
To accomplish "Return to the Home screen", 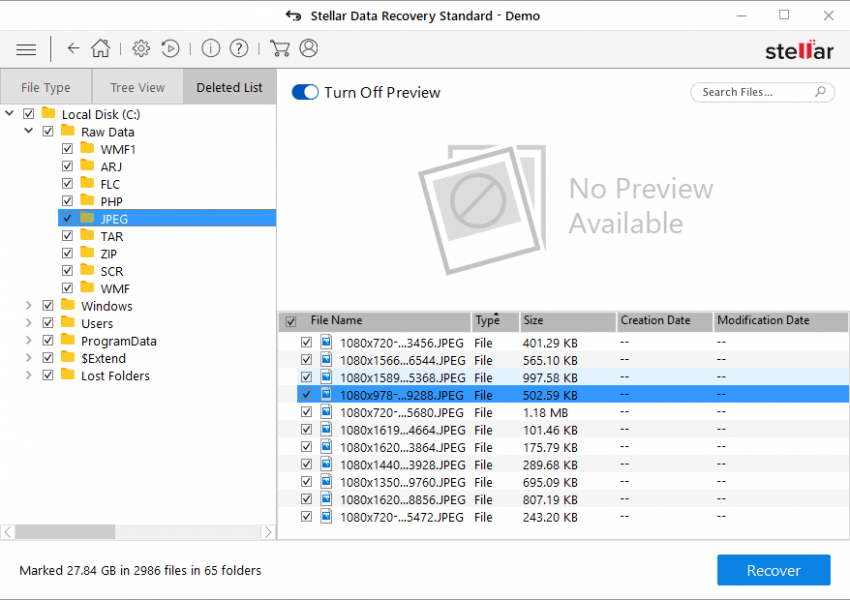I will [x=100, y=48].
